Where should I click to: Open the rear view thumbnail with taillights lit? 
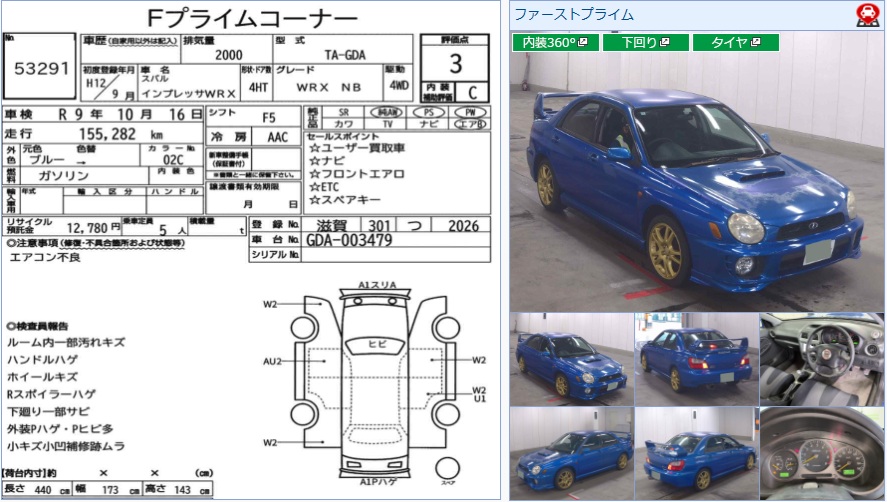click(696, 359)
